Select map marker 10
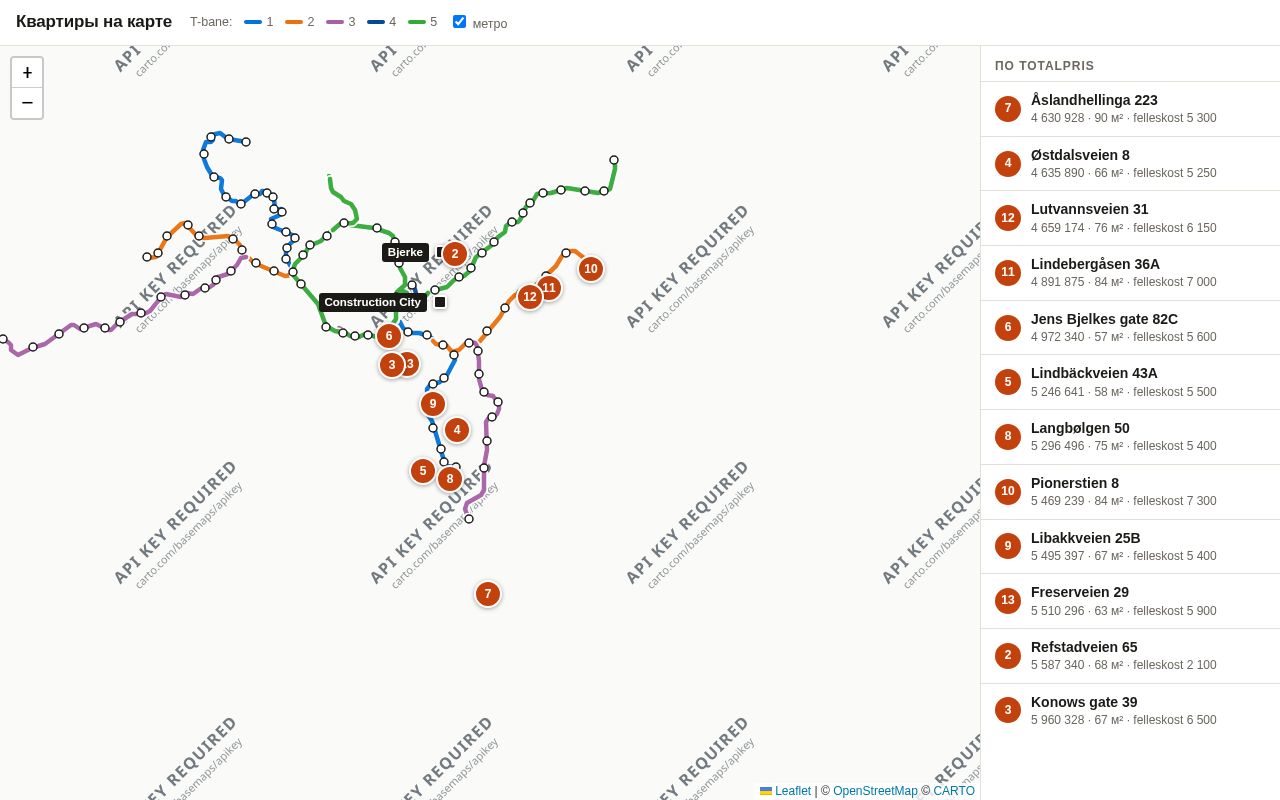The width and height of the screenshot is (1280, 800). tap(591, 269)
